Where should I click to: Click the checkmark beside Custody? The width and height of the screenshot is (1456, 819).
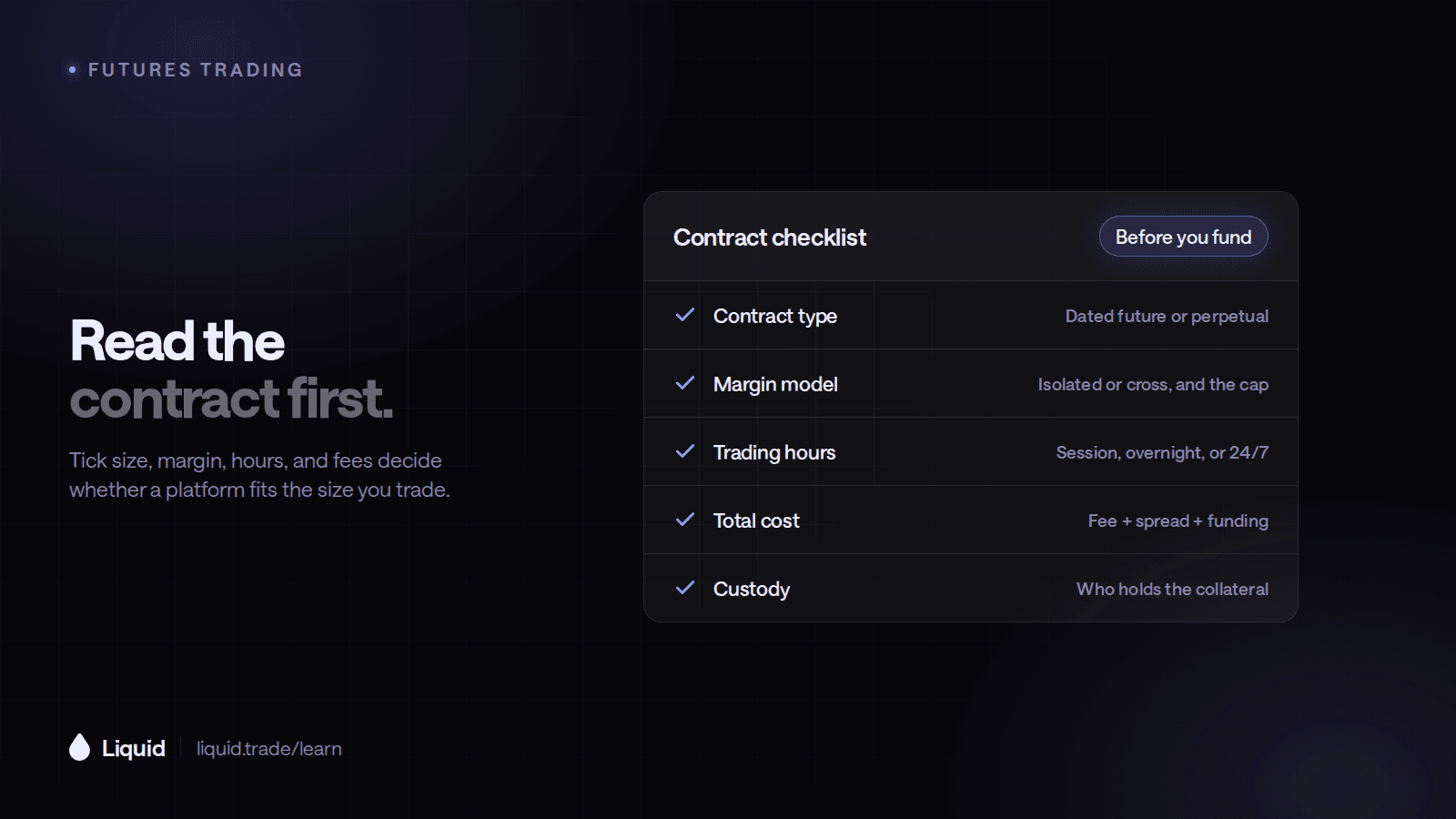[x=685, y=588]
